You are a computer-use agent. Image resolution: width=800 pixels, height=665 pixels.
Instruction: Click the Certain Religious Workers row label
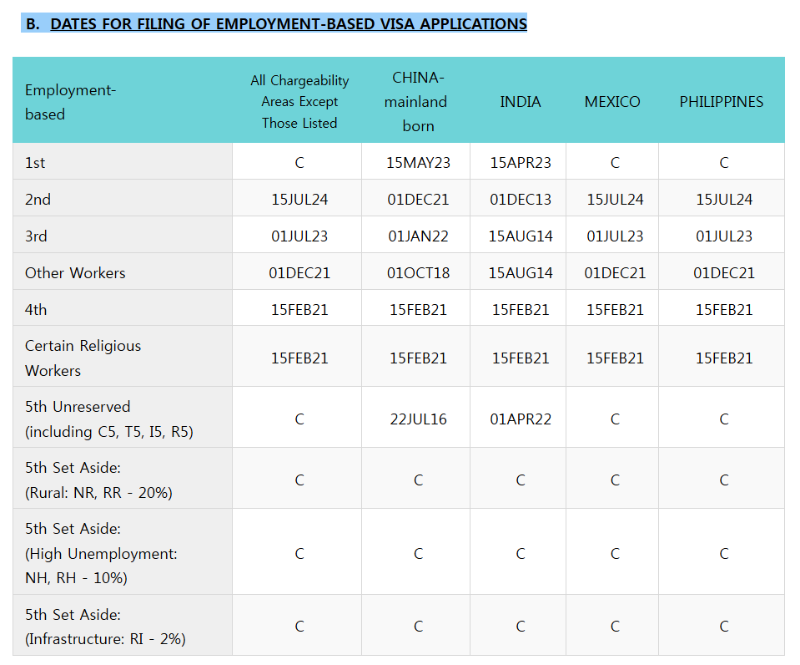pyautogui.click(x=83, y=358)
